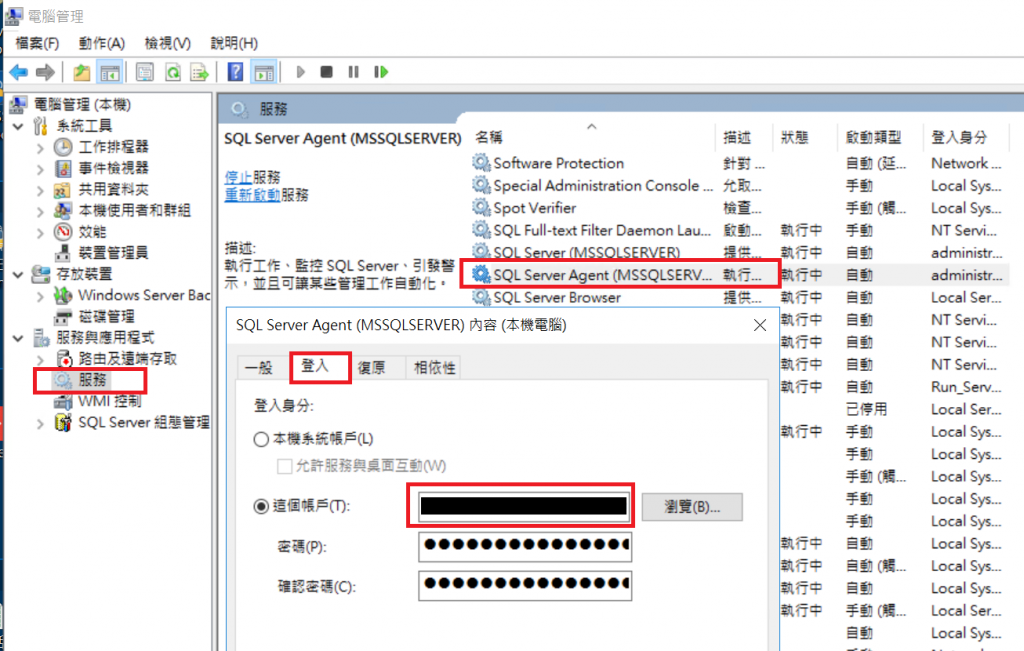This screenshot has width=1024, height=651.
Task: Open 磁碟管理 in the tree
Action: point(106,317)
